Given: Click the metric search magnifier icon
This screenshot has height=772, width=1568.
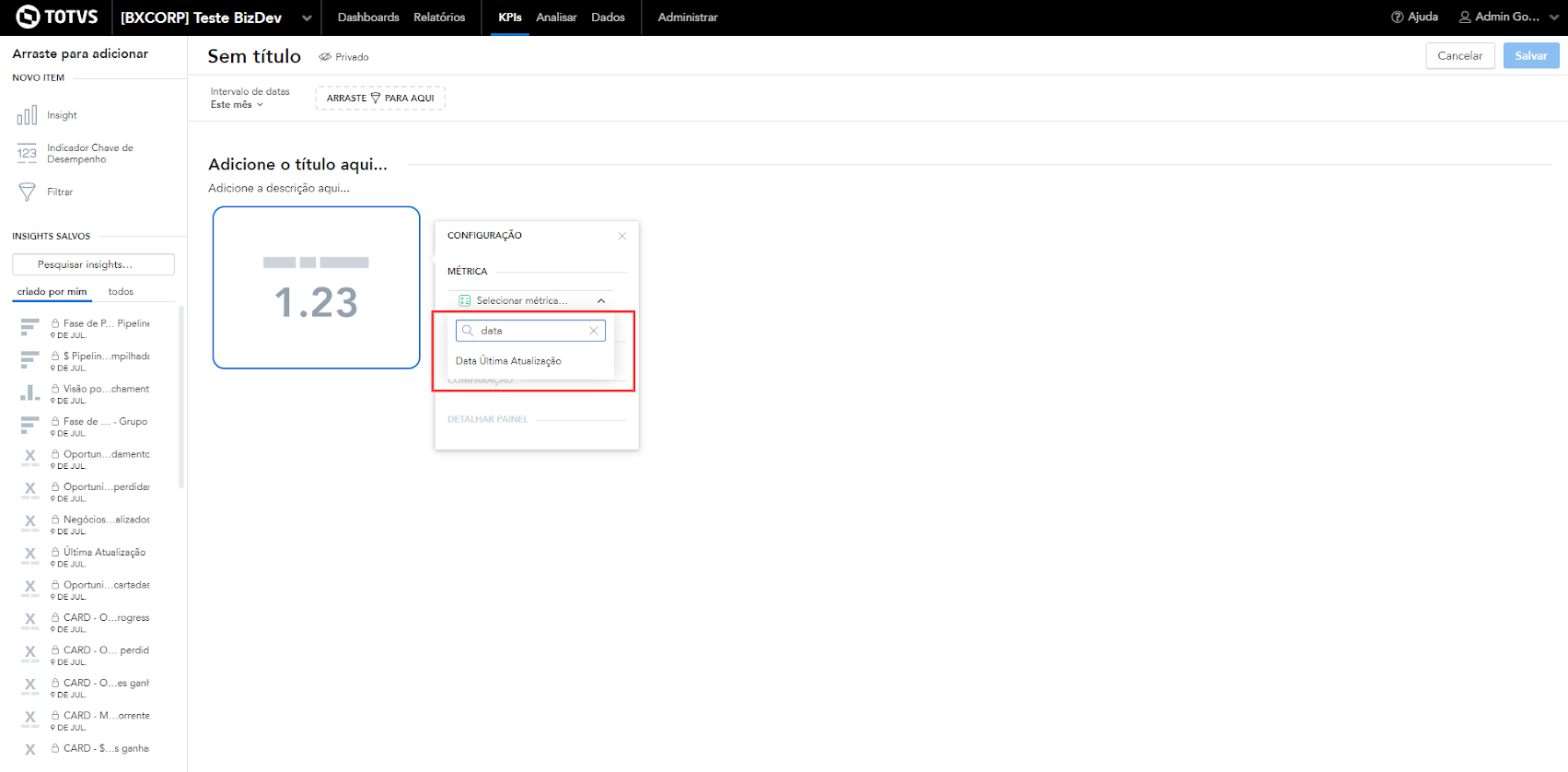Looking at the screenshot, I should point(468,331).
